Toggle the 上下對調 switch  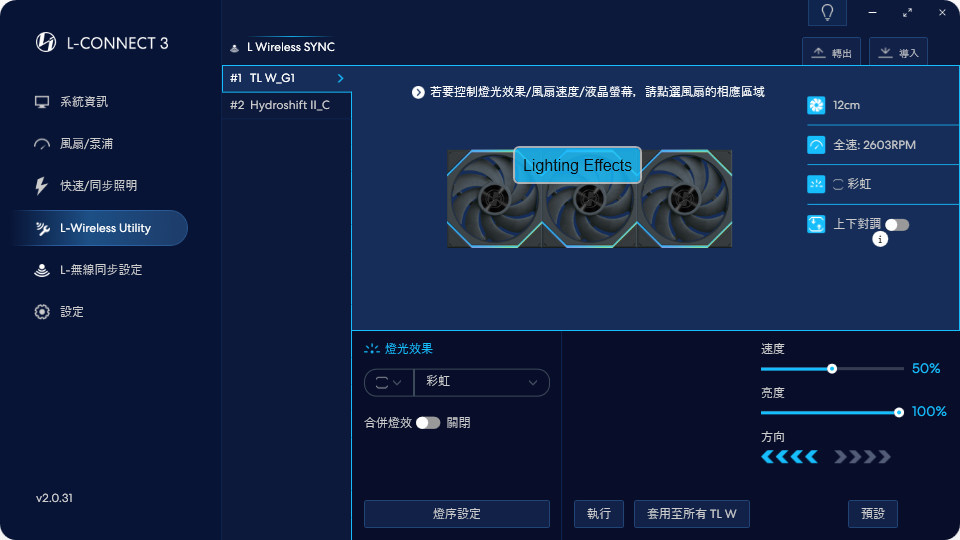(897, 225)
